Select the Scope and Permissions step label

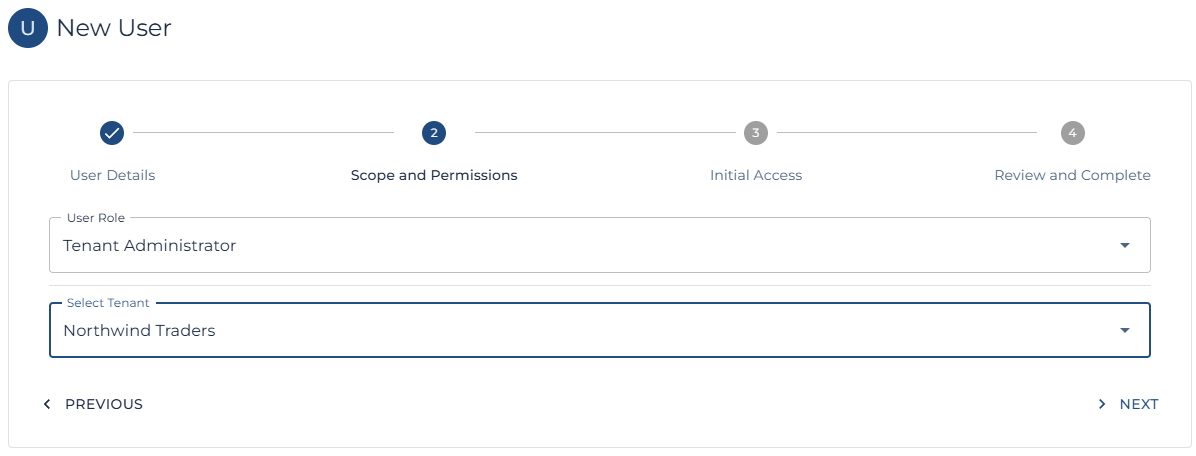pyautogui.click(x=434, y=175)
